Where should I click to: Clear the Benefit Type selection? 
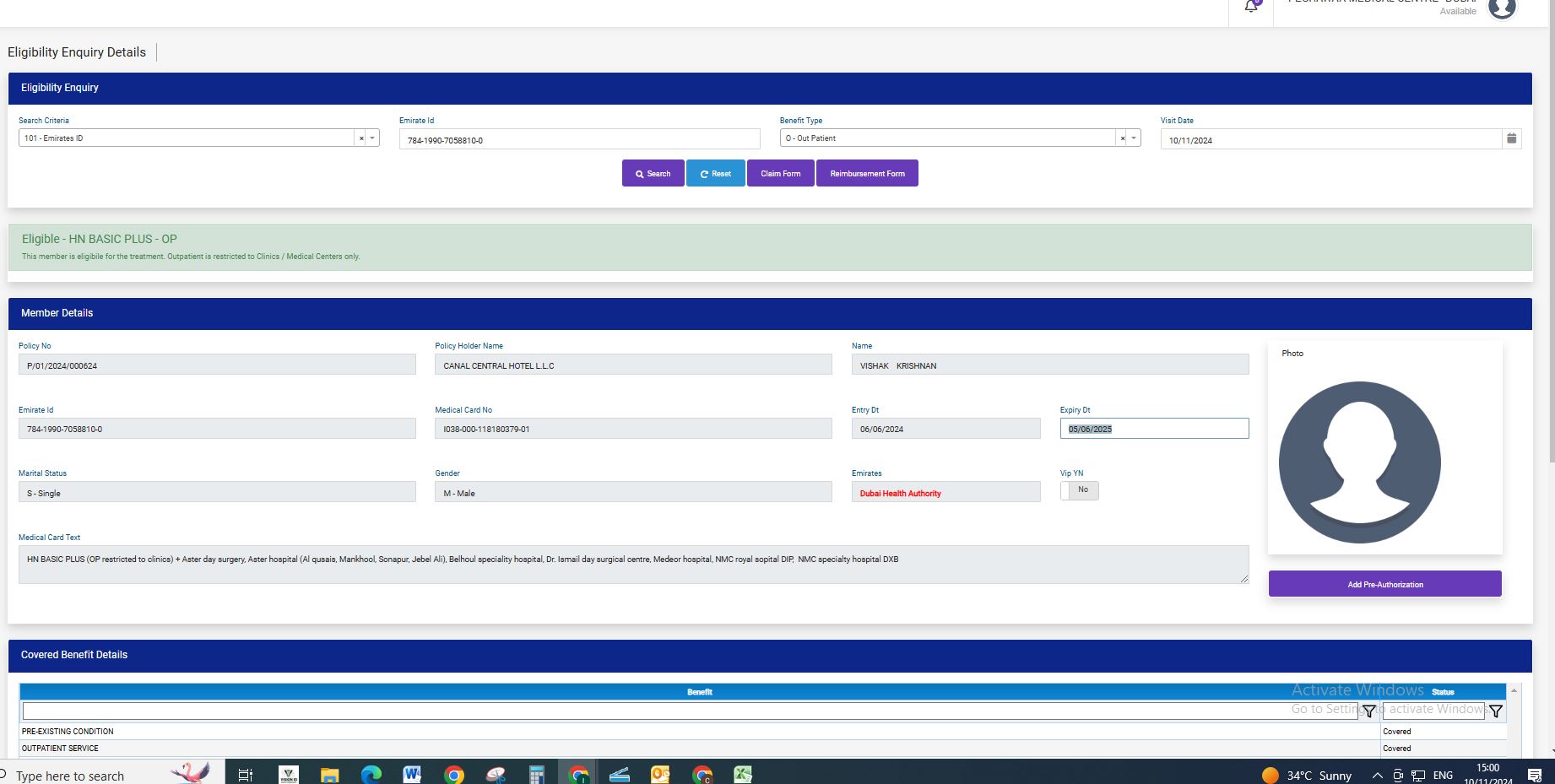point(1122,138)
